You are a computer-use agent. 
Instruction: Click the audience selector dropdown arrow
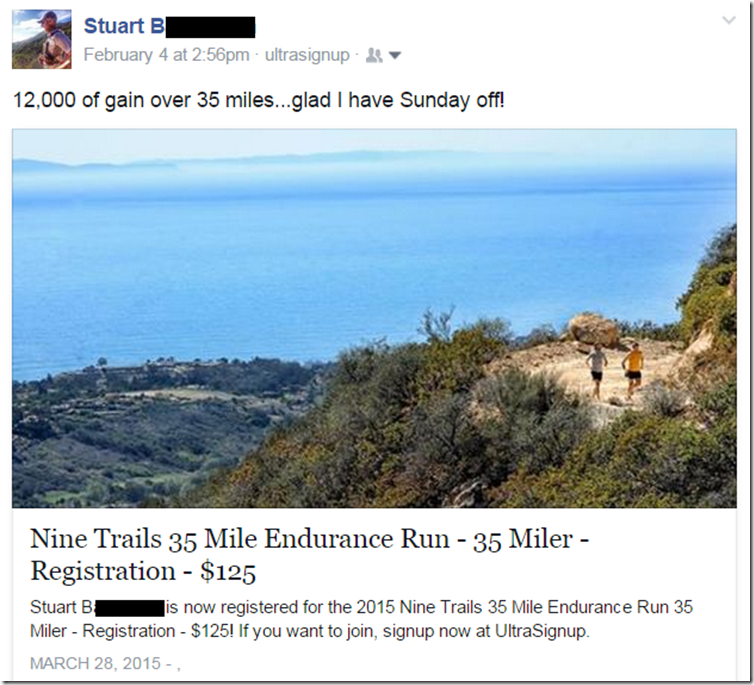click(x=395, y=55)
